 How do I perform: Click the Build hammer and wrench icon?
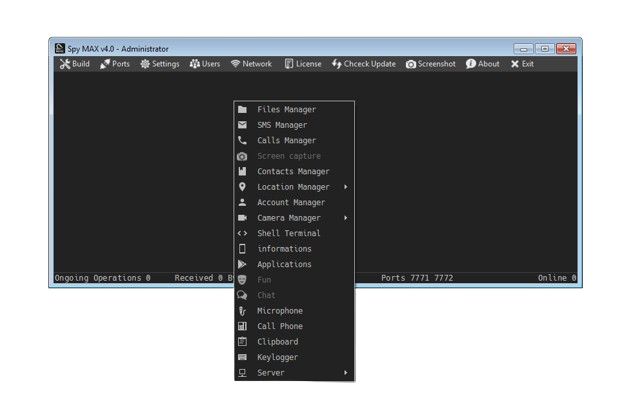64,64
